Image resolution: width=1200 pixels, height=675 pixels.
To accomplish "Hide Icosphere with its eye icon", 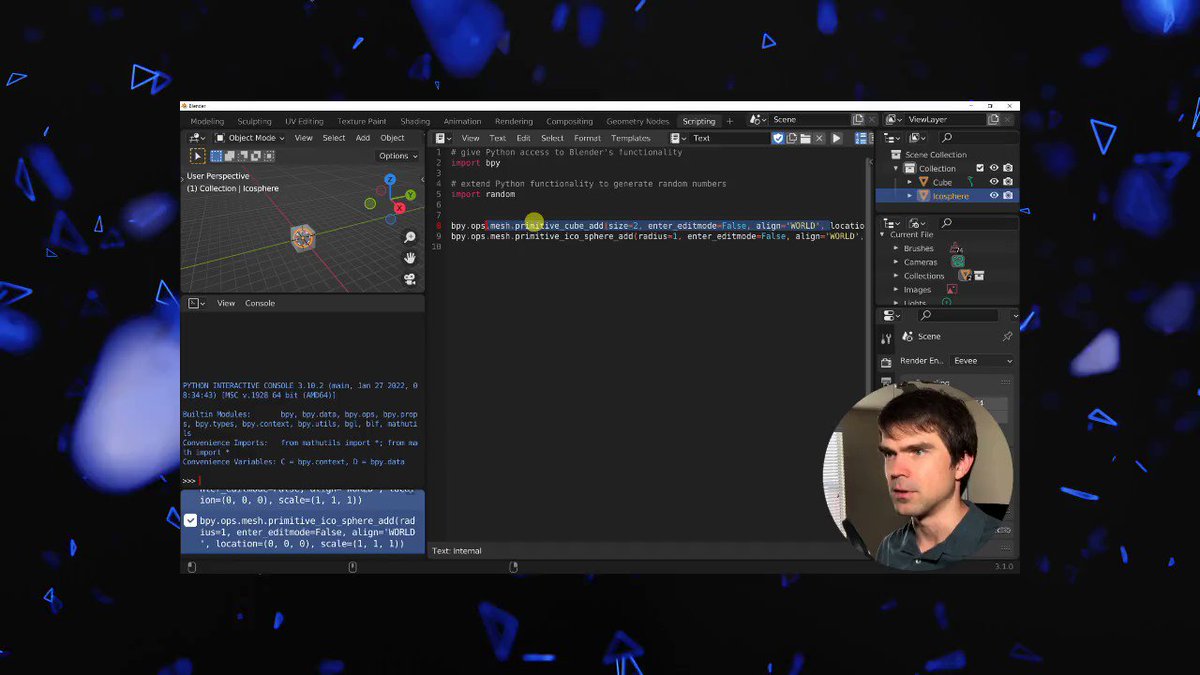I will (994, 196).
